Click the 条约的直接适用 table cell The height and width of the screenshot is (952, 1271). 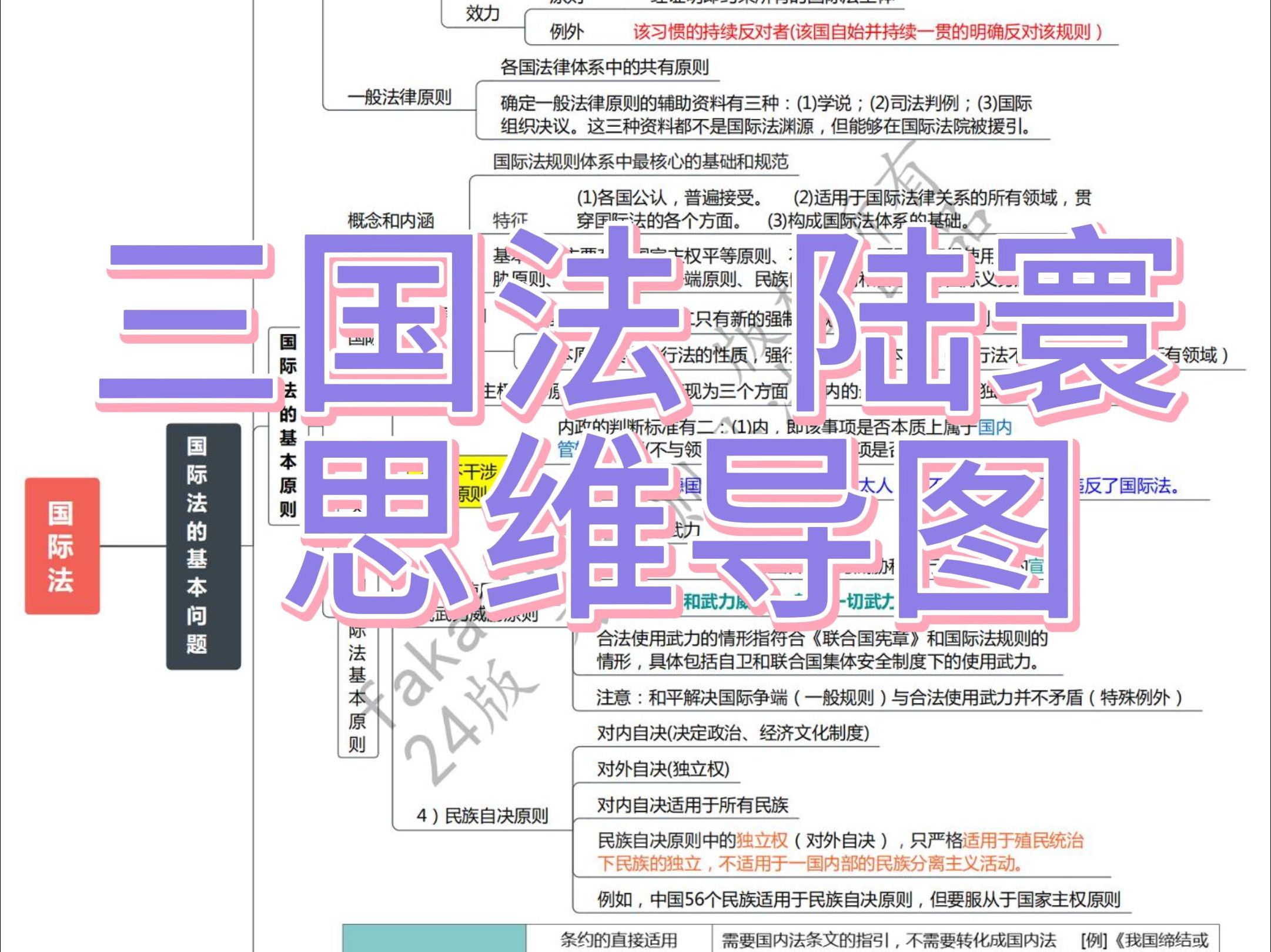[x=618, y=939]
